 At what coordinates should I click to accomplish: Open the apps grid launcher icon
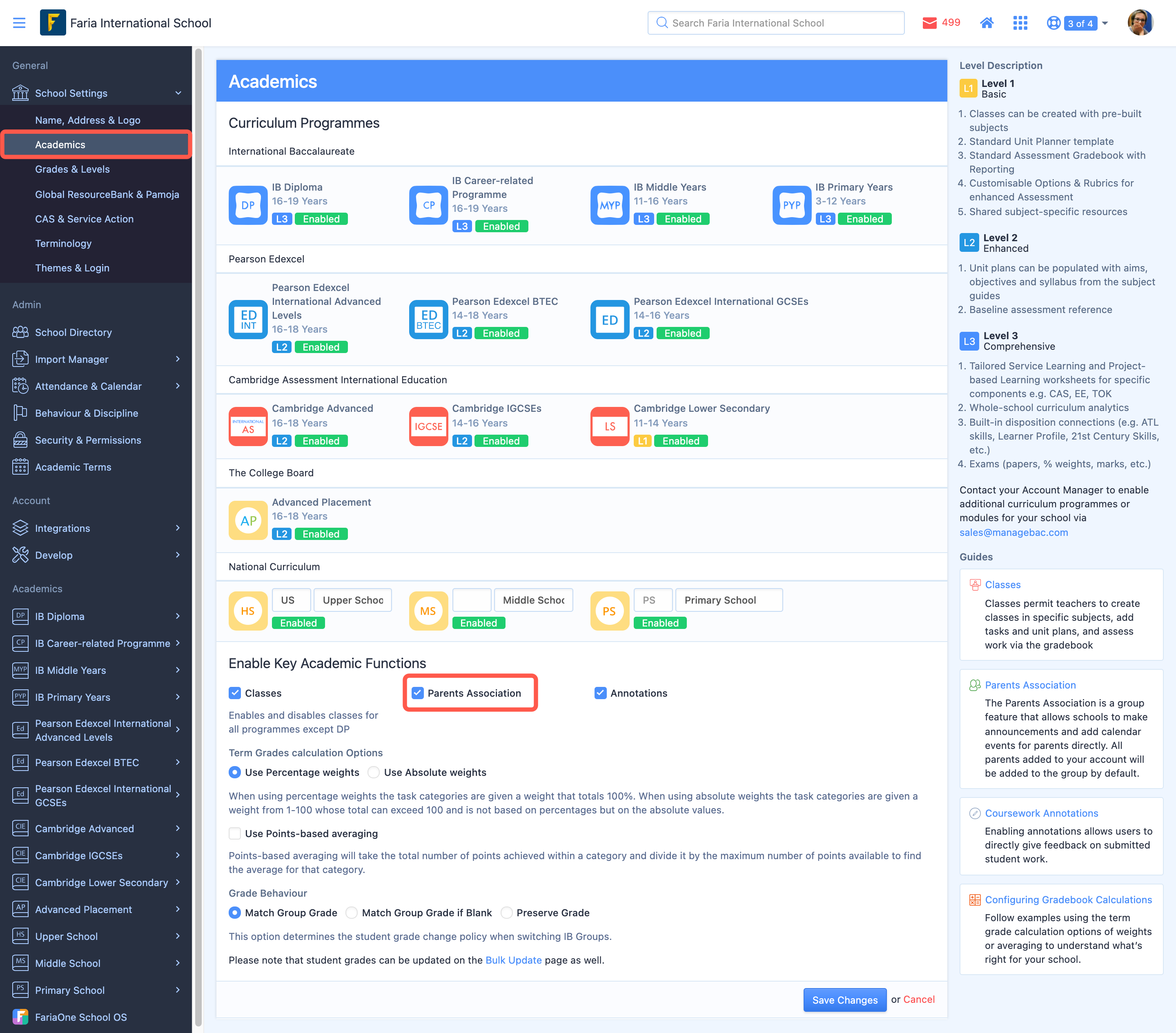[x=1020, y=23]
